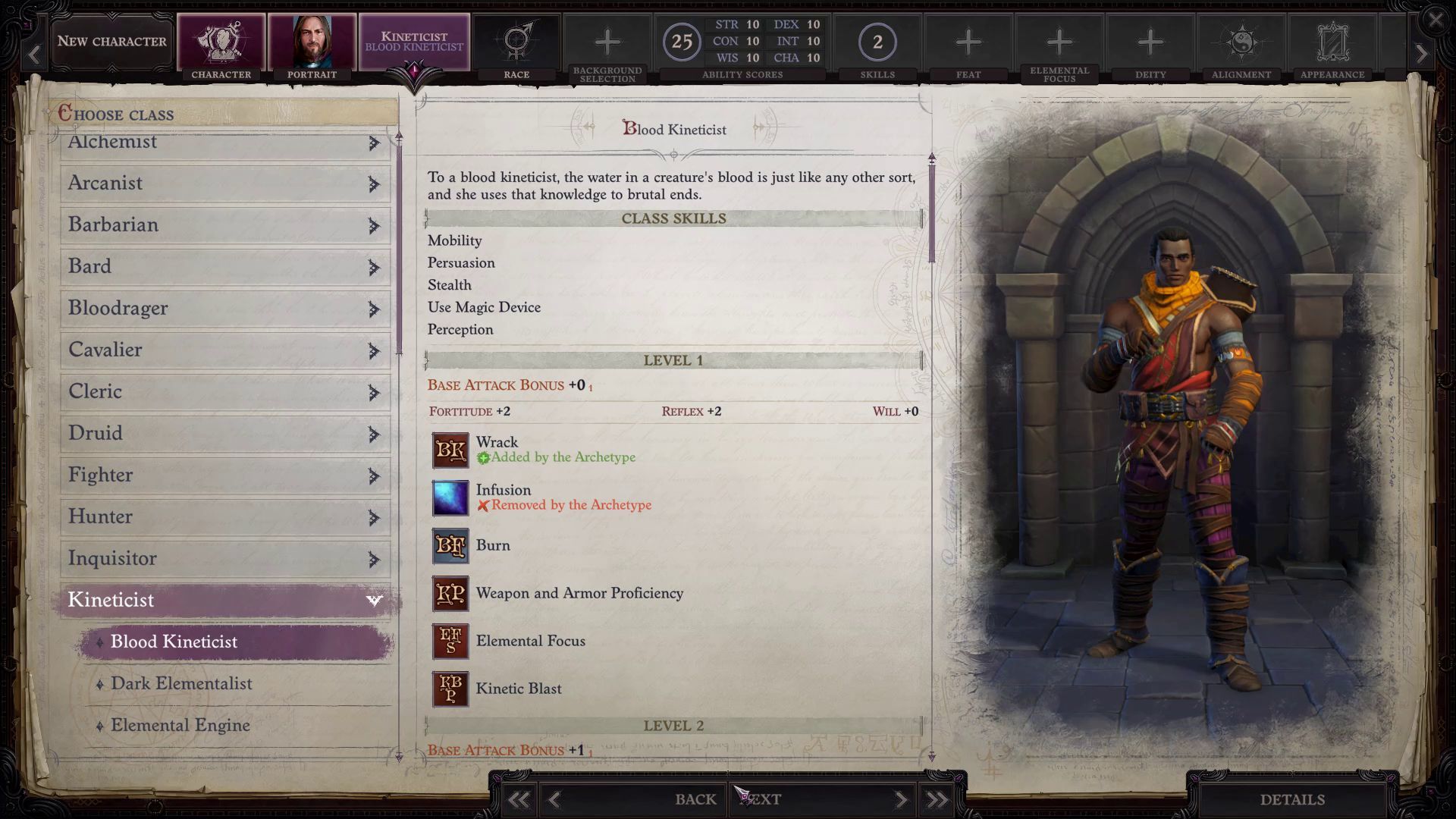Click the top bar right scroll arrow

click(x=1422, y=54)
